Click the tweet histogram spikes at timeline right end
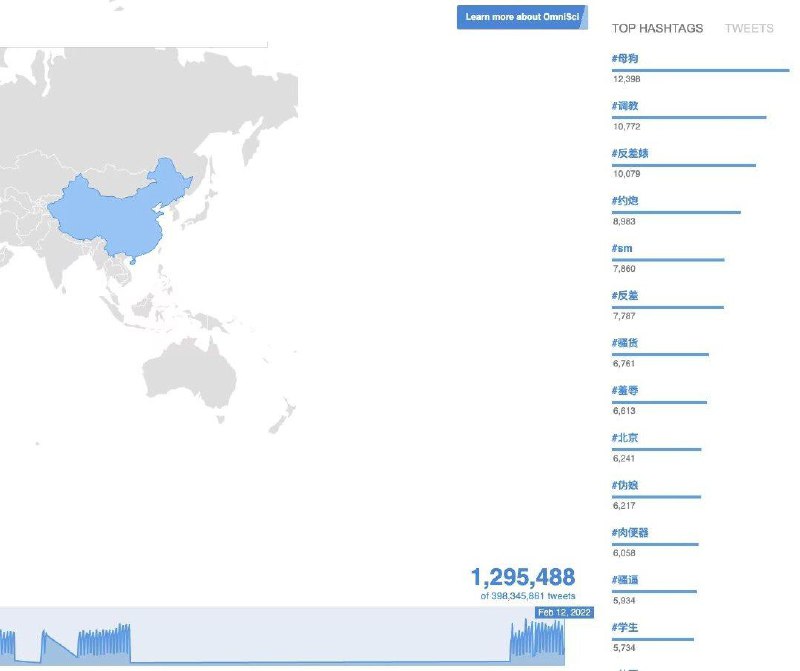 (x=537, y=640)
